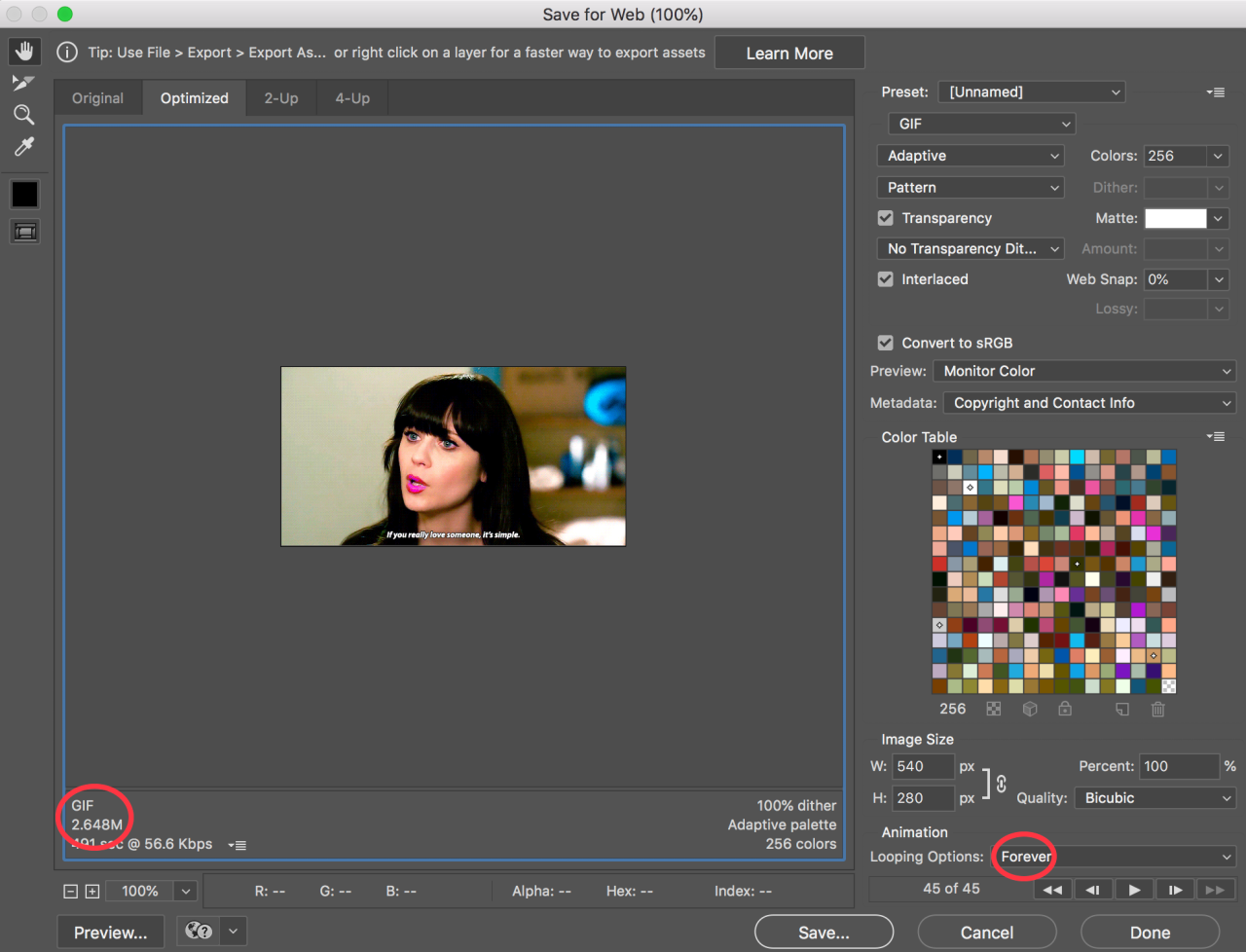Open the Preset options flyout menu
This screenshot has height=952, width=1246.
(1215, 92)
